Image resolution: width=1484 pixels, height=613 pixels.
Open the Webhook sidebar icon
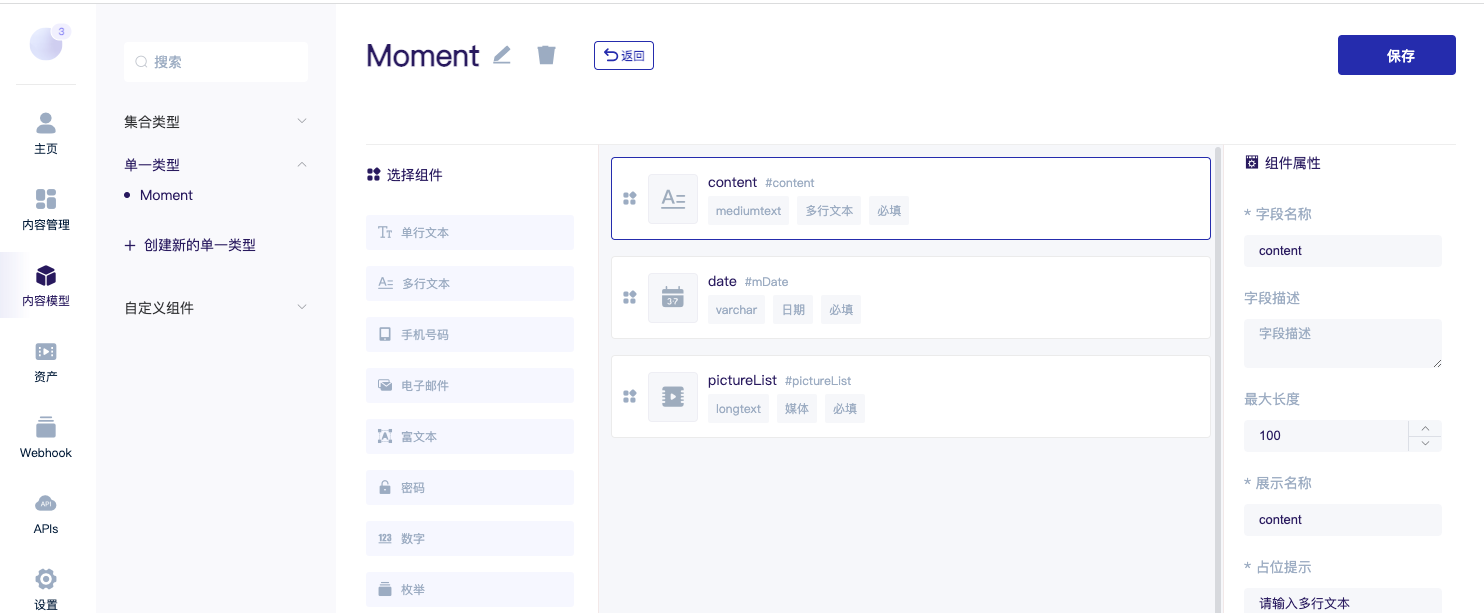[46, 427]
